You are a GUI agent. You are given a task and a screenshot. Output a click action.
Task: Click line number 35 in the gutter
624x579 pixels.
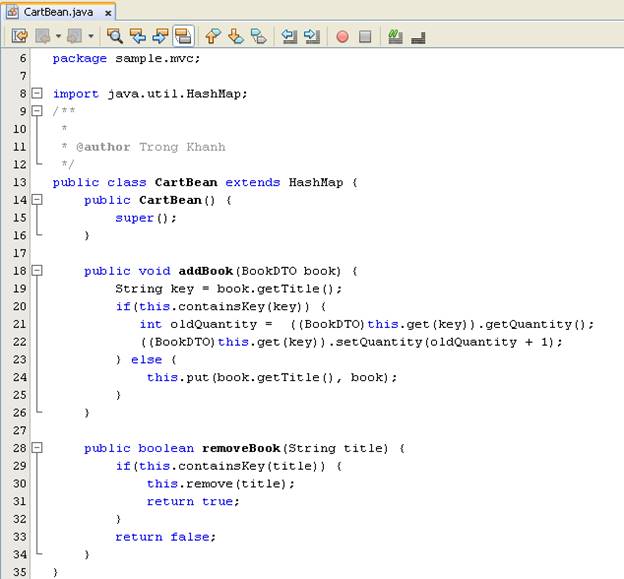click(20, 572)
